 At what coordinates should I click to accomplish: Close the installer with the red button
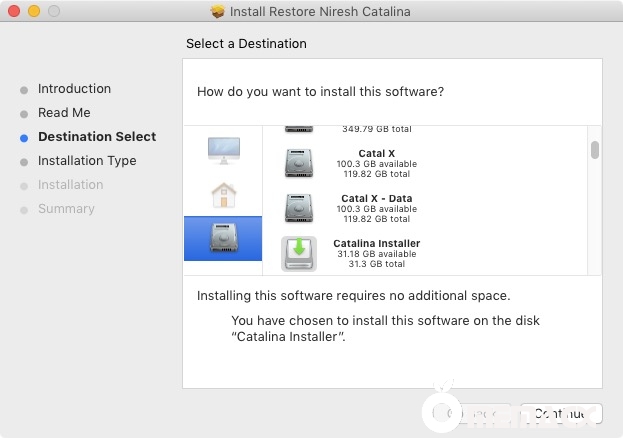(14, 12)
